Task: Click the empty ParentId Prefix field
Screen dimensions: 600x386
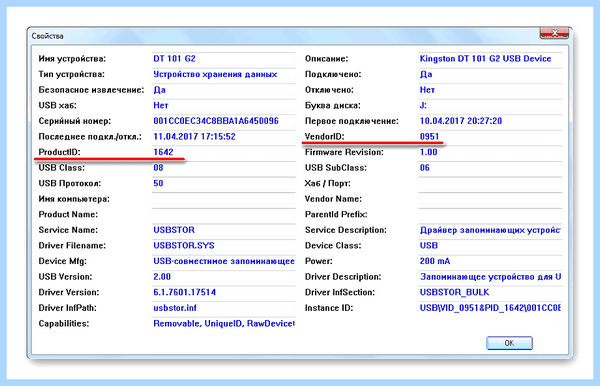Action: (x=490, y=215)
